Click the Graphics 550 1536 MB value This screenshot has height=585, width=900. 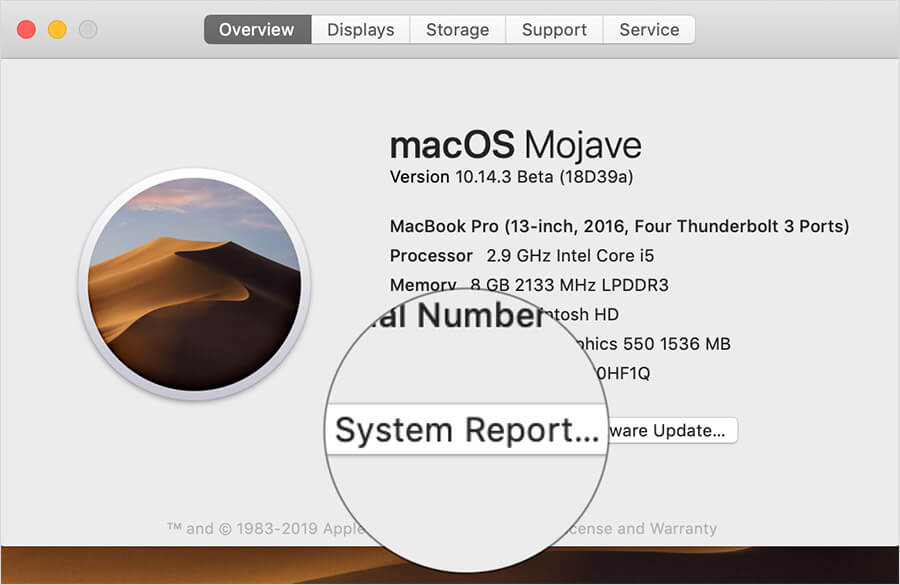653,344
